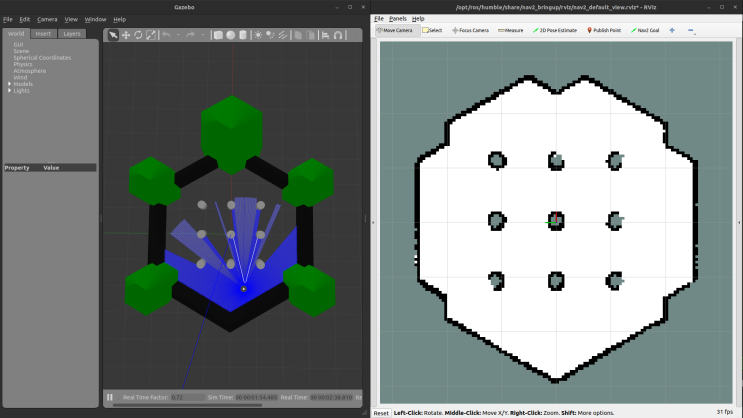This screenshot has width=743, height=418.
Task: Open the Camera menu in Gazebo
Action: pyautogui.click(x=47, y=19)
